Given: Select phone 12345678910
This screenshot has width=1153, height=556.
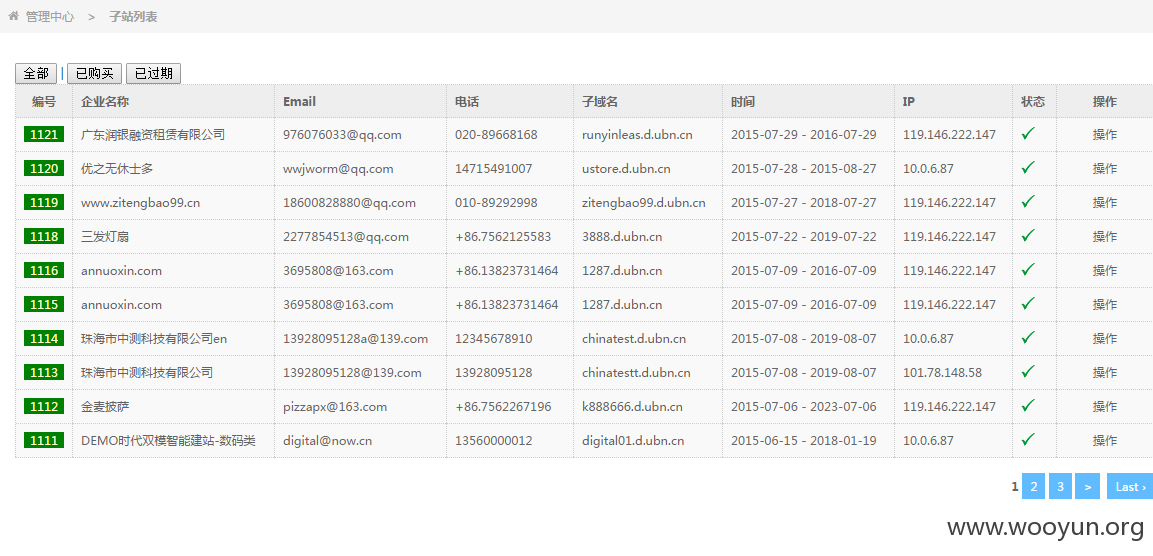Looking at the screenshot, I should pyautogui.click(x=493, y=338).
